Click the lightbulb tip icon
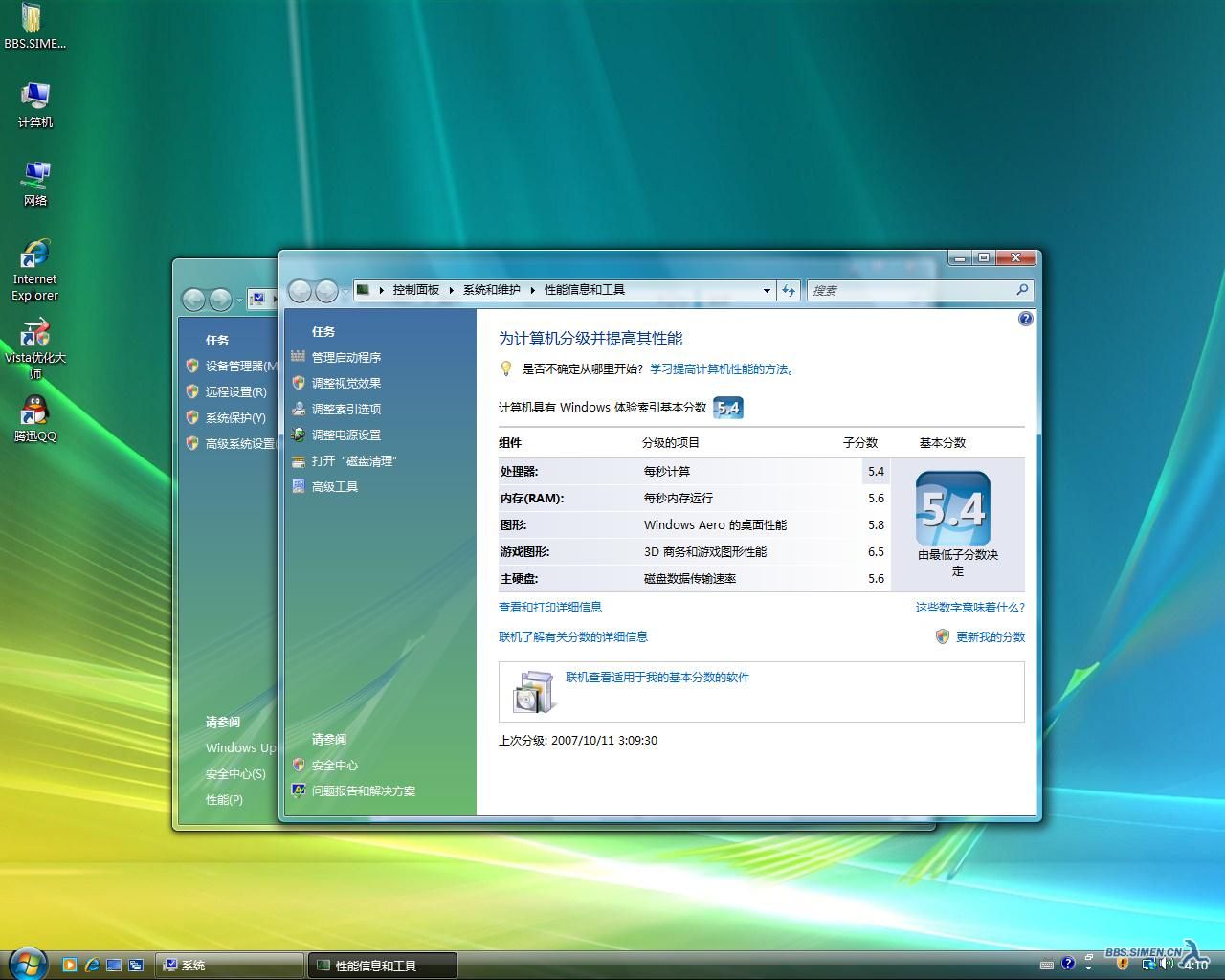Viewport: 1225px width, 980px height. (x=507, y=368)
